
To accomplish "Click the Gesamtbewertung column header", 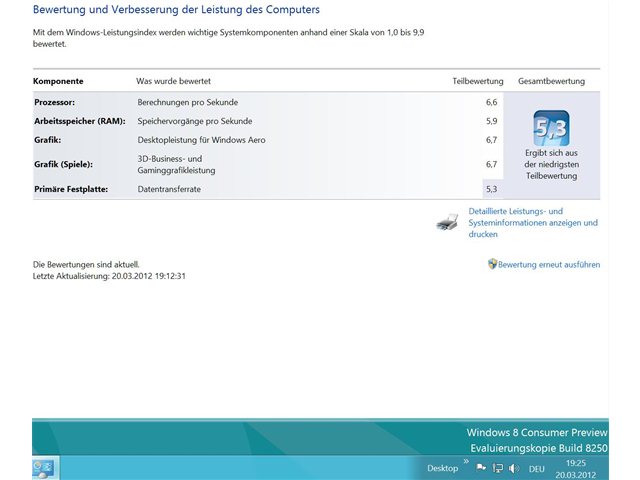I will tap(551, 81).
